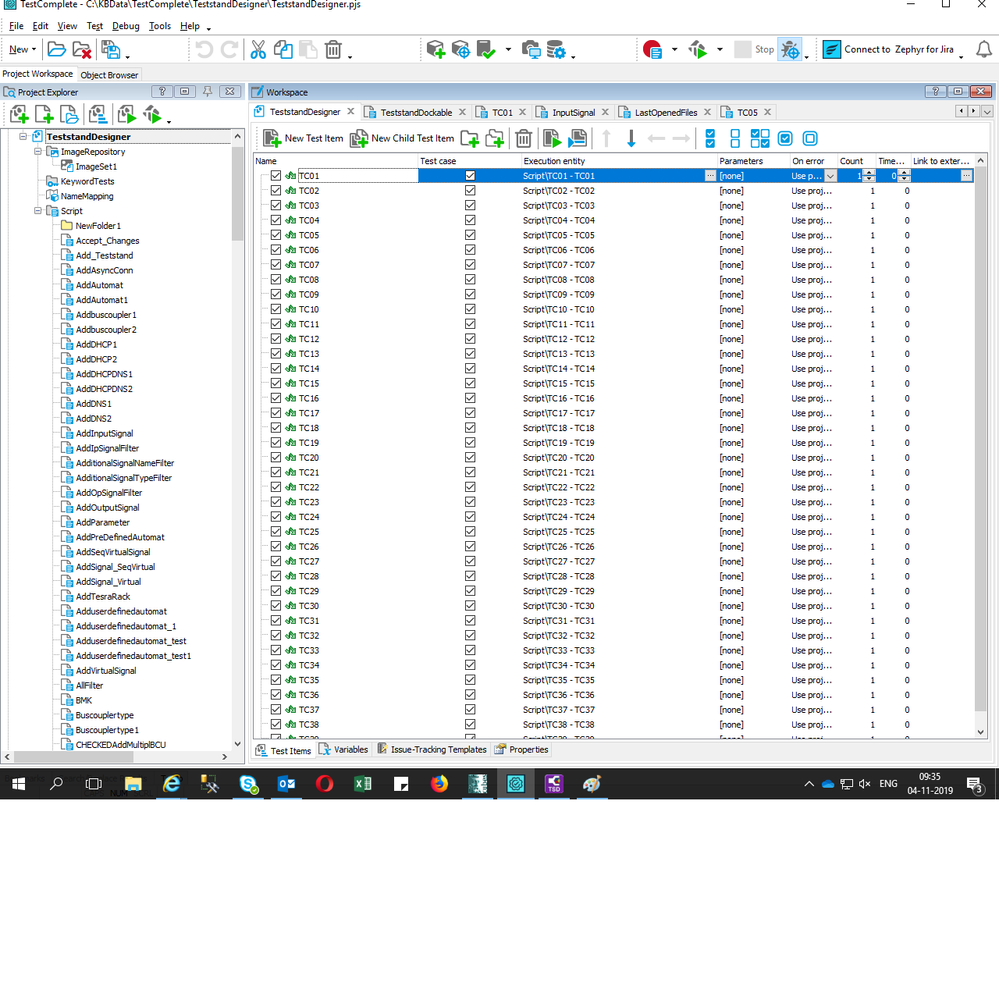This screenshot has height=987, width=999.
Task: Click the notifications bell icon
Action: (x=983, y=49)
